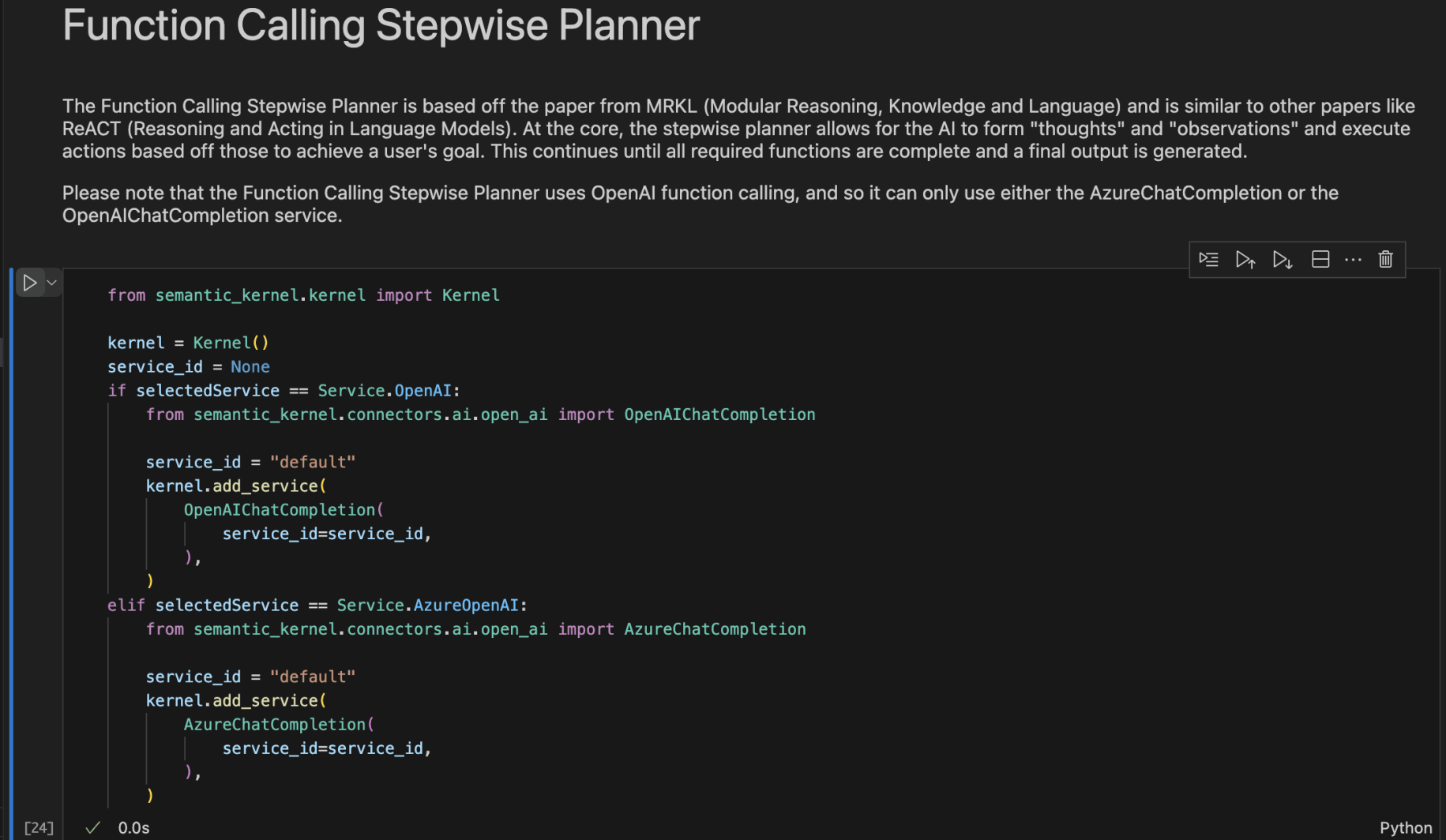The height and width of the screenshot is (840, 1446).
Task: Click into the first import Kernel line
Action: (x=303, y=295)
